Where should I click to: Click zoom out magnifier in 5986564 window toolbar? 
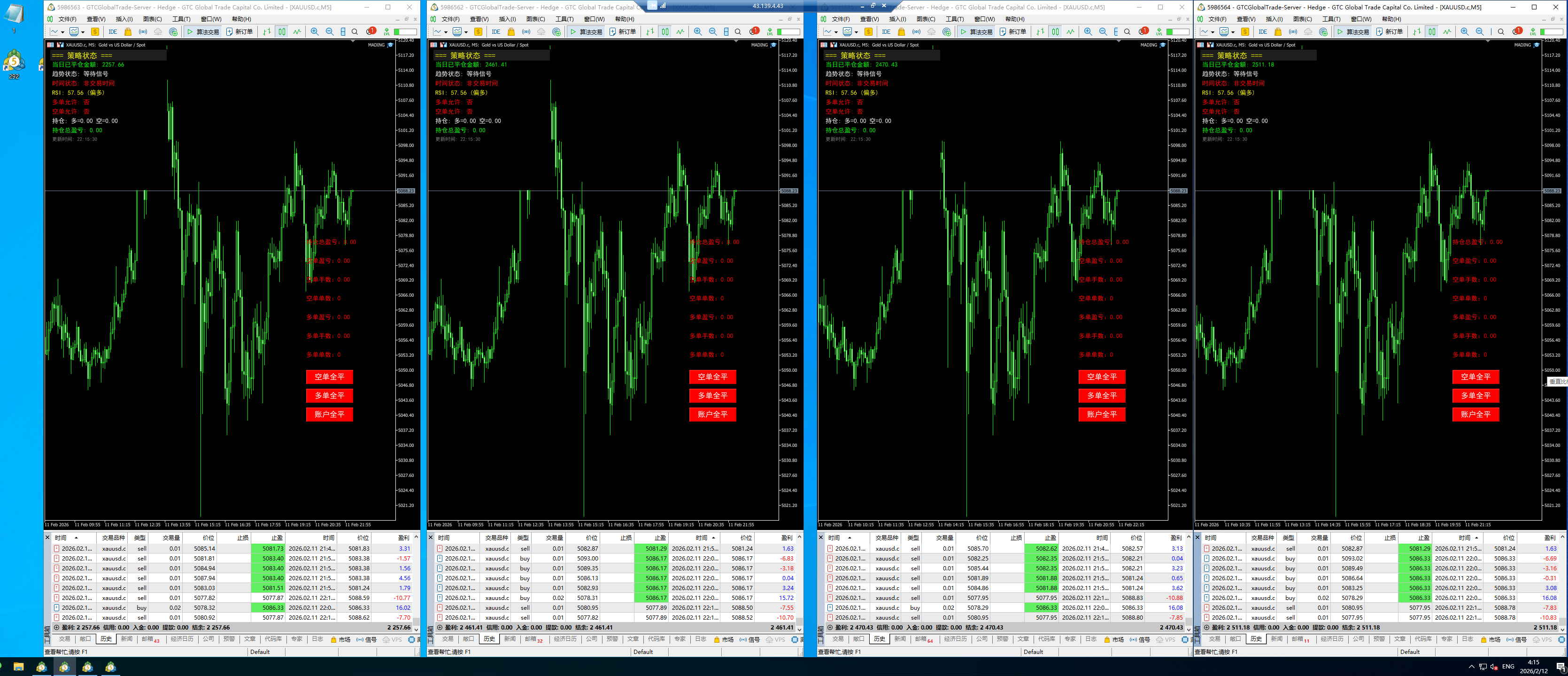[1480, 31]
